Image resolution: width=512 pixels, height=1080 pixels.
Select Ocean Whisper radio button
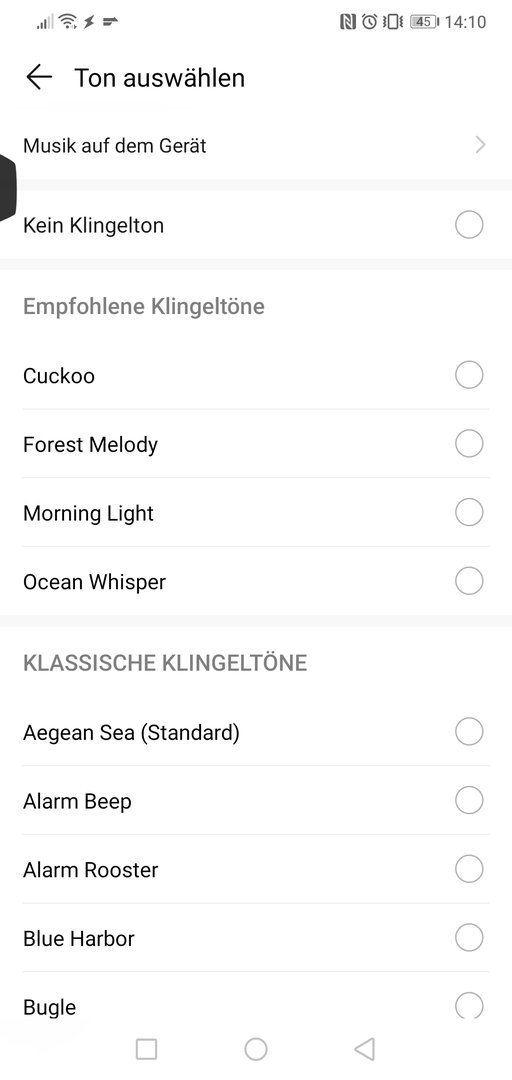469,581
